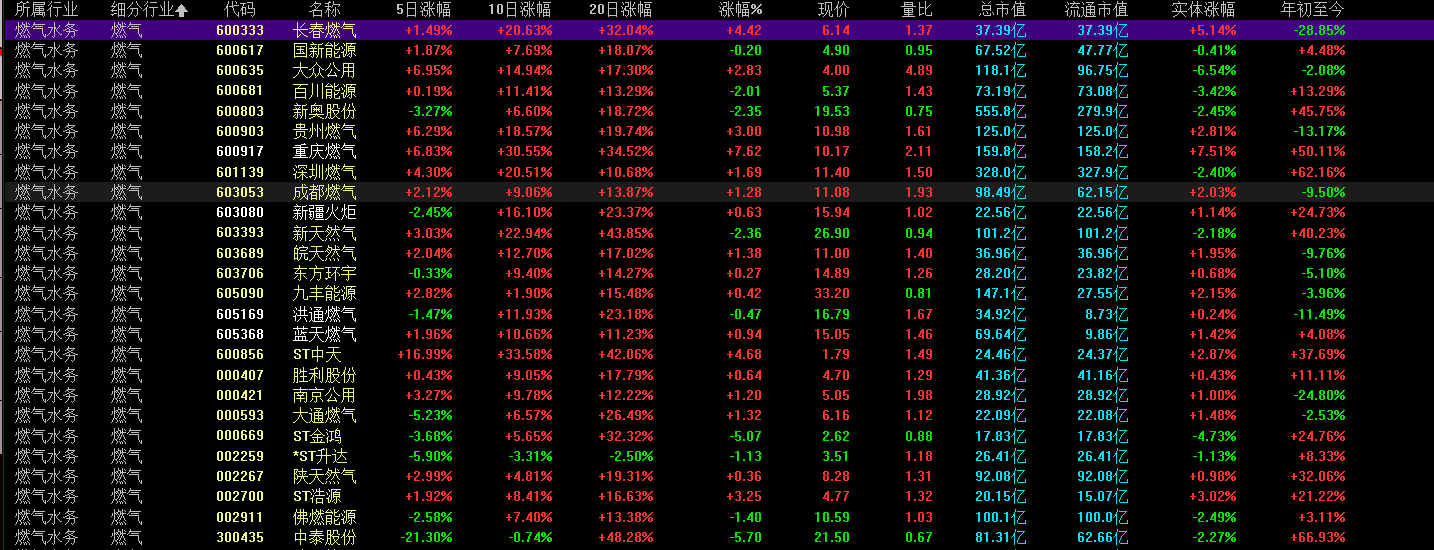Viewport: 1434px width, 550px height.
Task: Click 20日涨幅 value +43.85%
Action: click(x=626, y=233)
